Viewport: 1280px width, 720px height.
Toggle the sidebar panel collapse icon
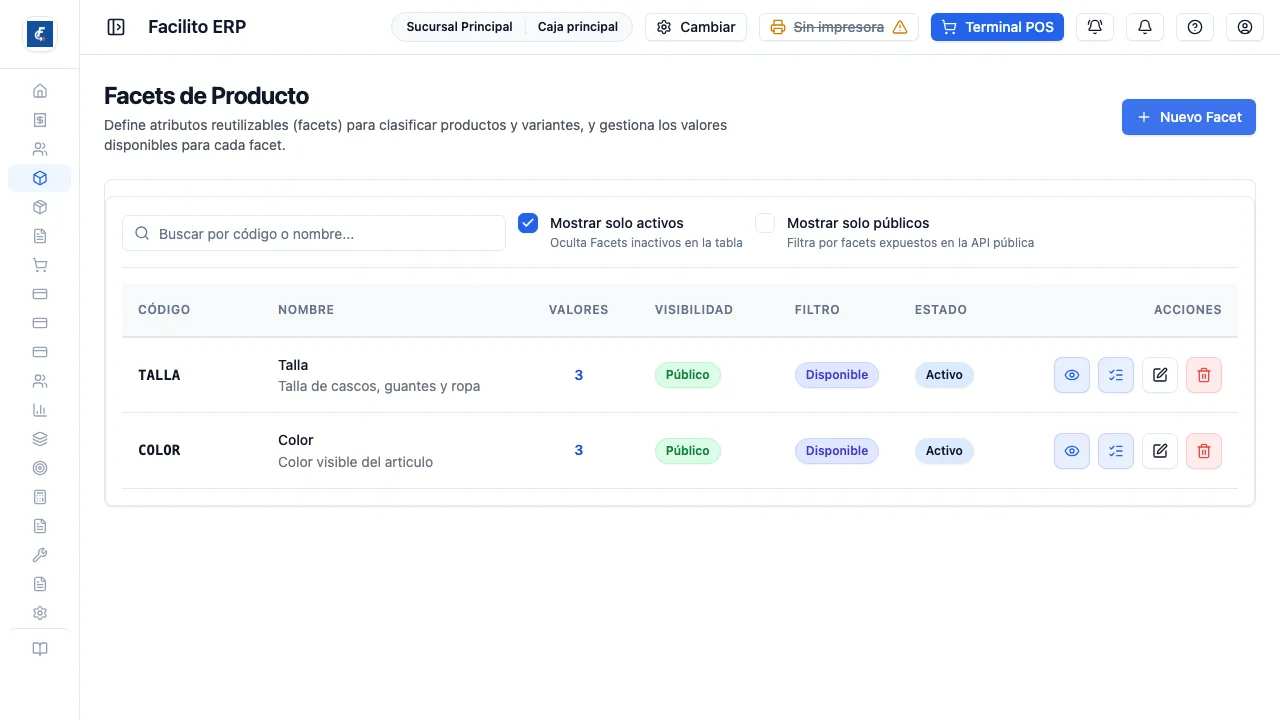pos(116,27)
